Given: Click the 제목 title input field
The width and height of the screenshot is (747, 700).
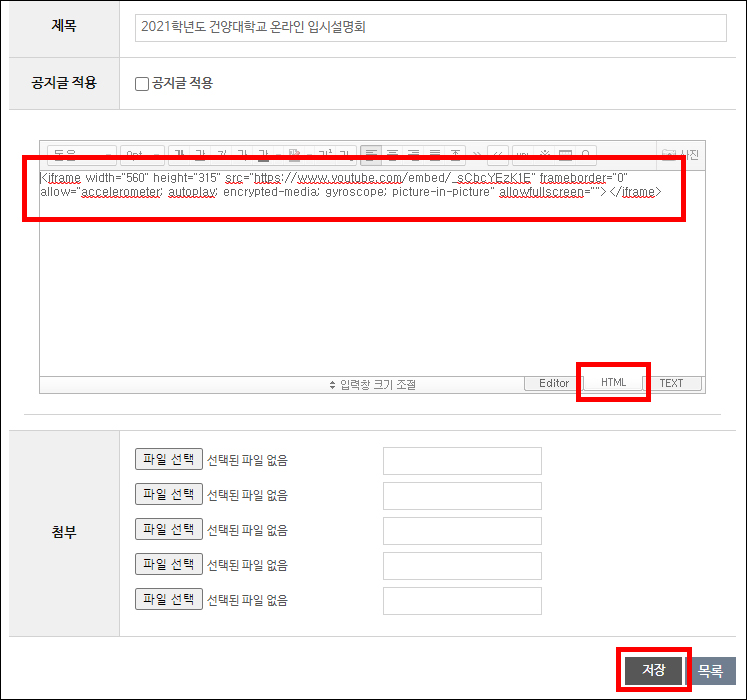Looking at the screenshot, I should point(430,28).
